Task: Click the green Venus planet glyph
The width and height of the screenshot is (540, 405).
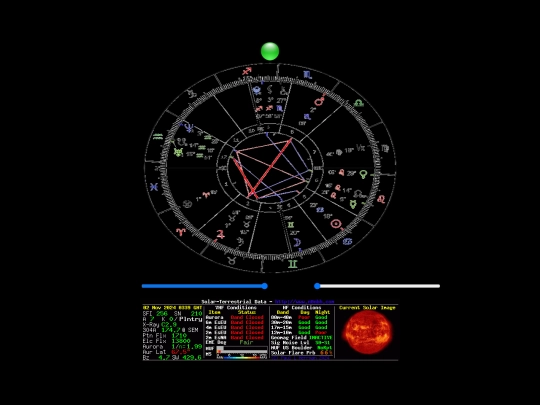Action: (x=363, y=174)
